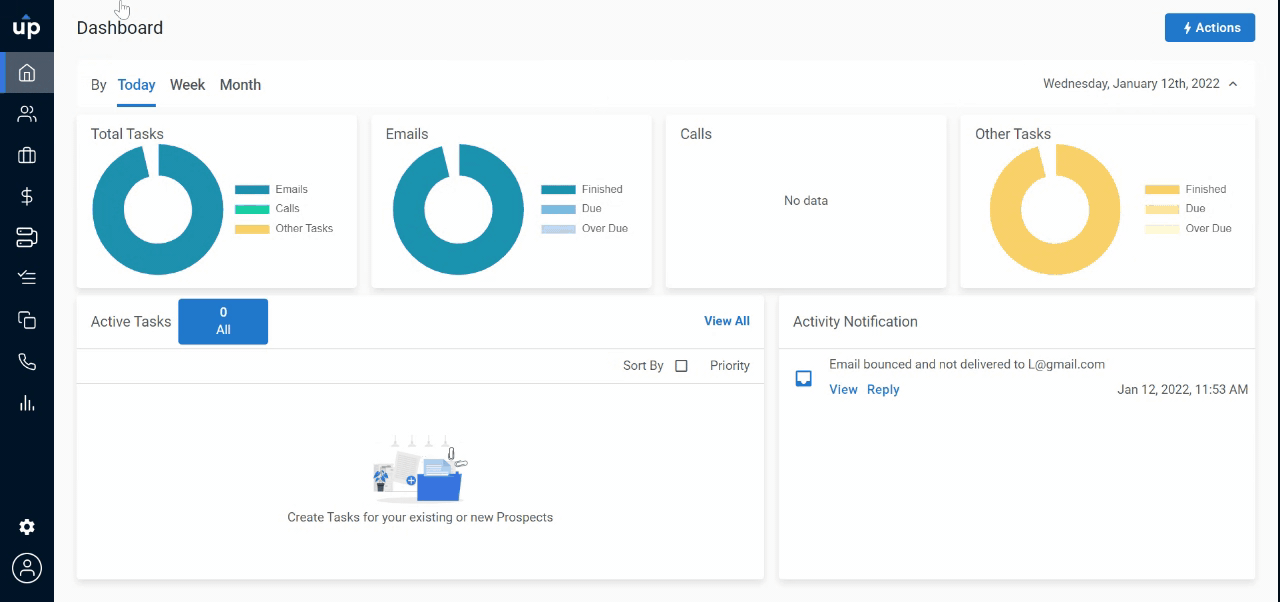The height and width of the screenshot is (602, 1280).
Task: Click the "Email bounced and not delivered" message
Action: (967, 365)
